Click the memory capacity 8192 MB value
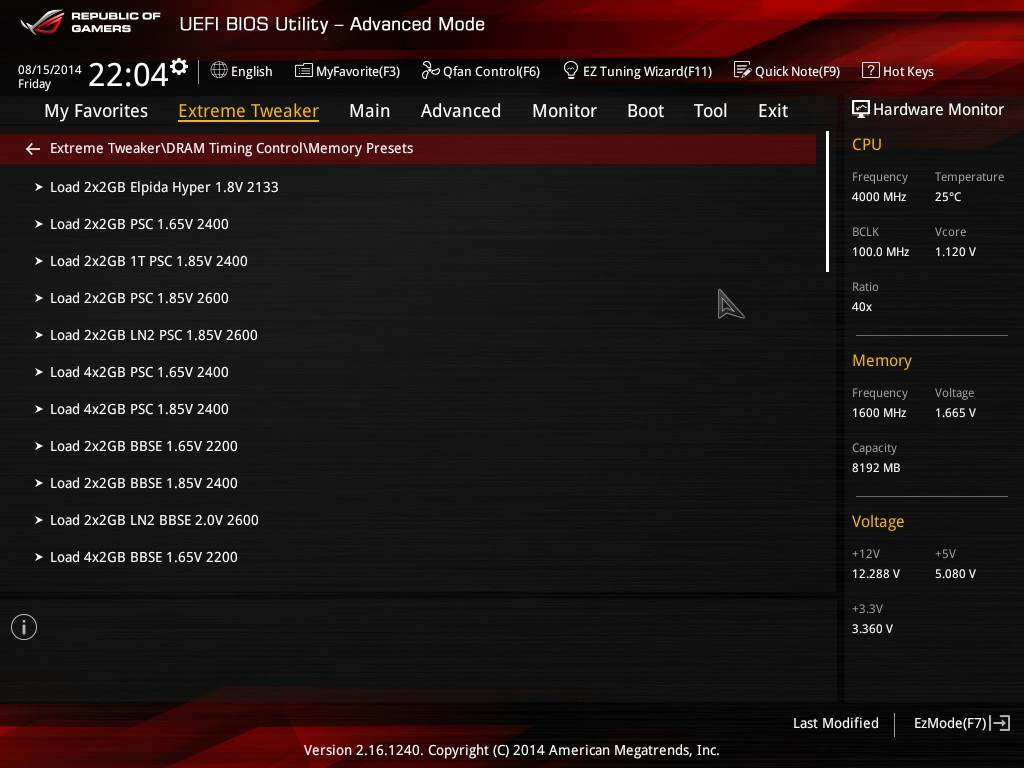 pyautogui.click(x=876, y=468)
